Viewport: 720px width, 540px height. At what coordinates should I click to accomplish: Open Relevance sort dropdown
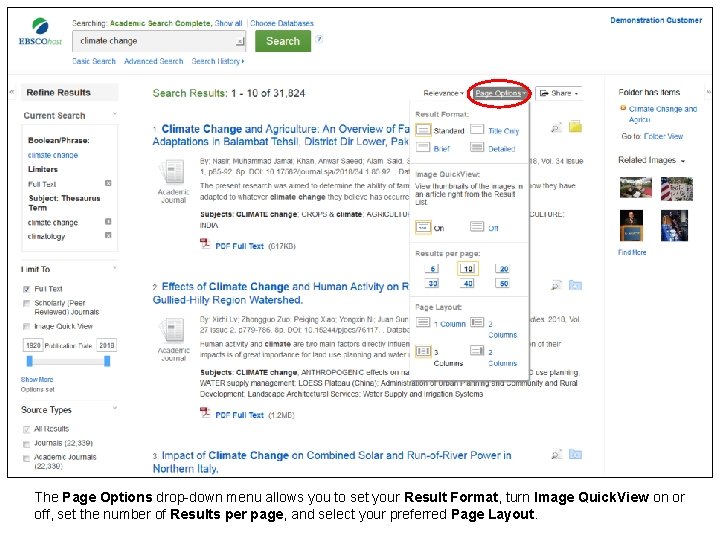click(x=443, y=93)
